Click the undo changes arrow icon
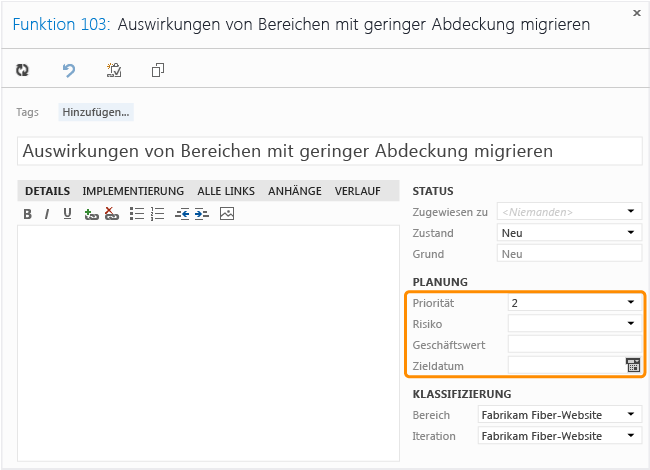The width and height of the screenshot is (650, 470). (x=69, y=70)
